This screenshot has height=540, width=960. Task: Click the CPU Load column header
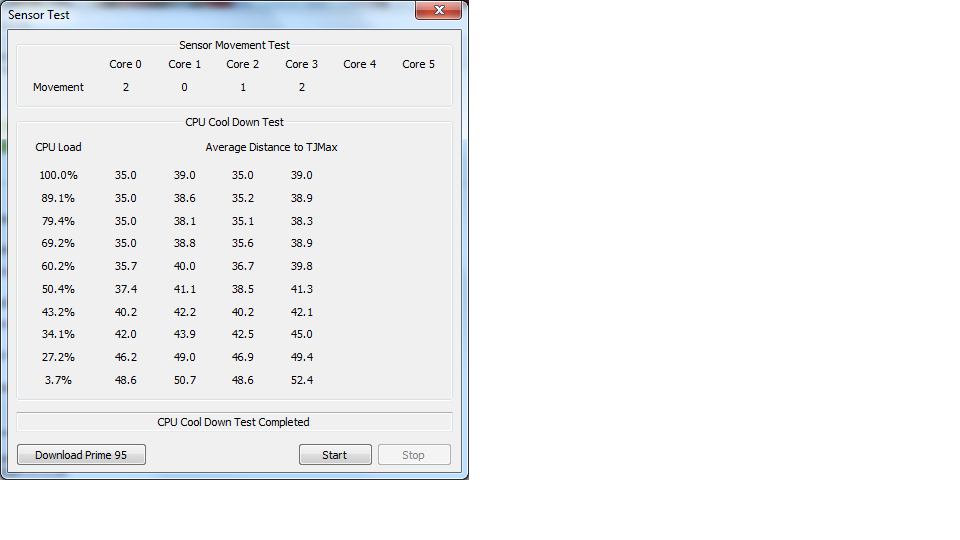58,147
